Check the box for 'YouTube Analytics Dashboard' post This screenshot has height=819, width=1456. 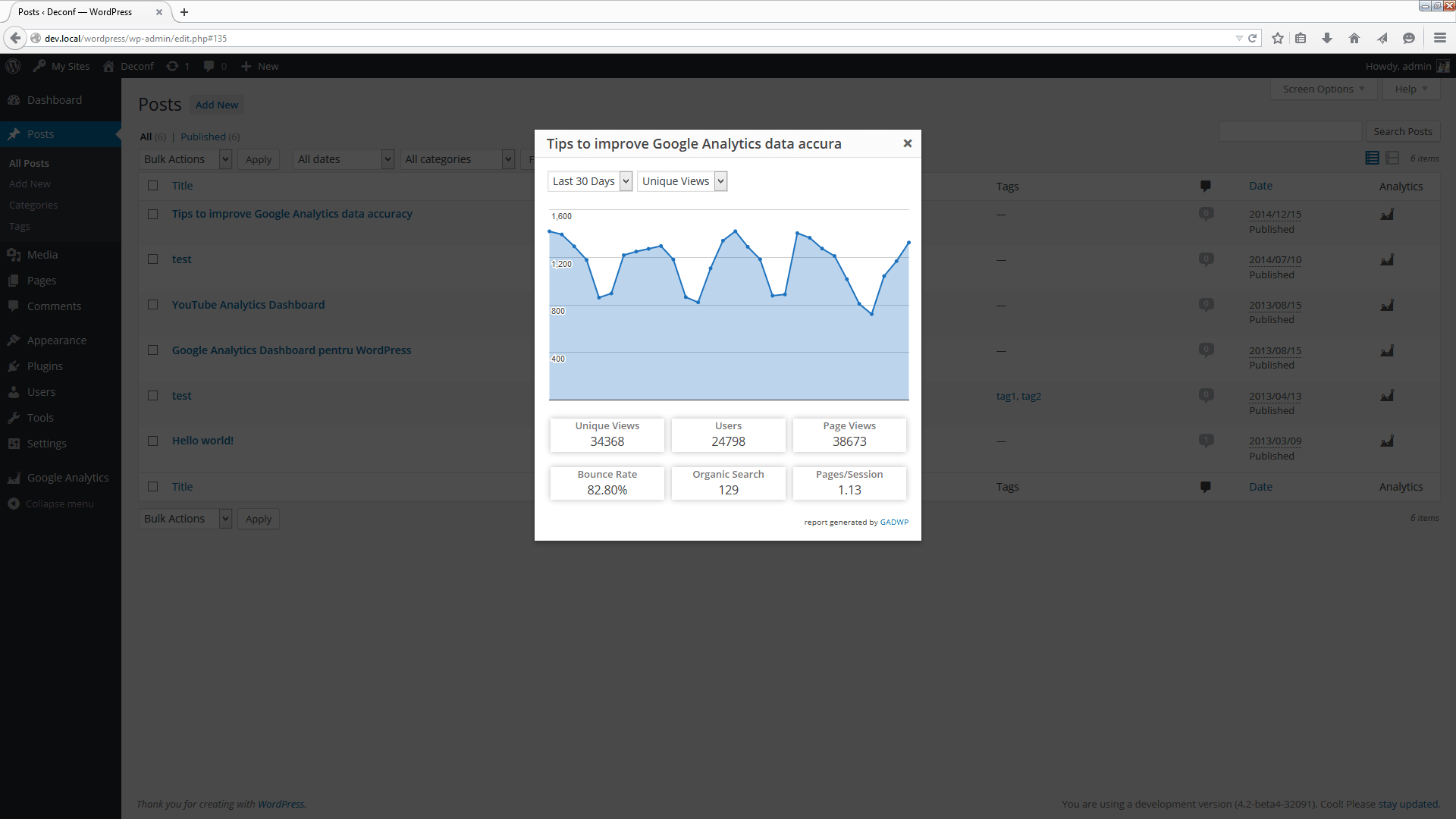[x=153, y=305]
